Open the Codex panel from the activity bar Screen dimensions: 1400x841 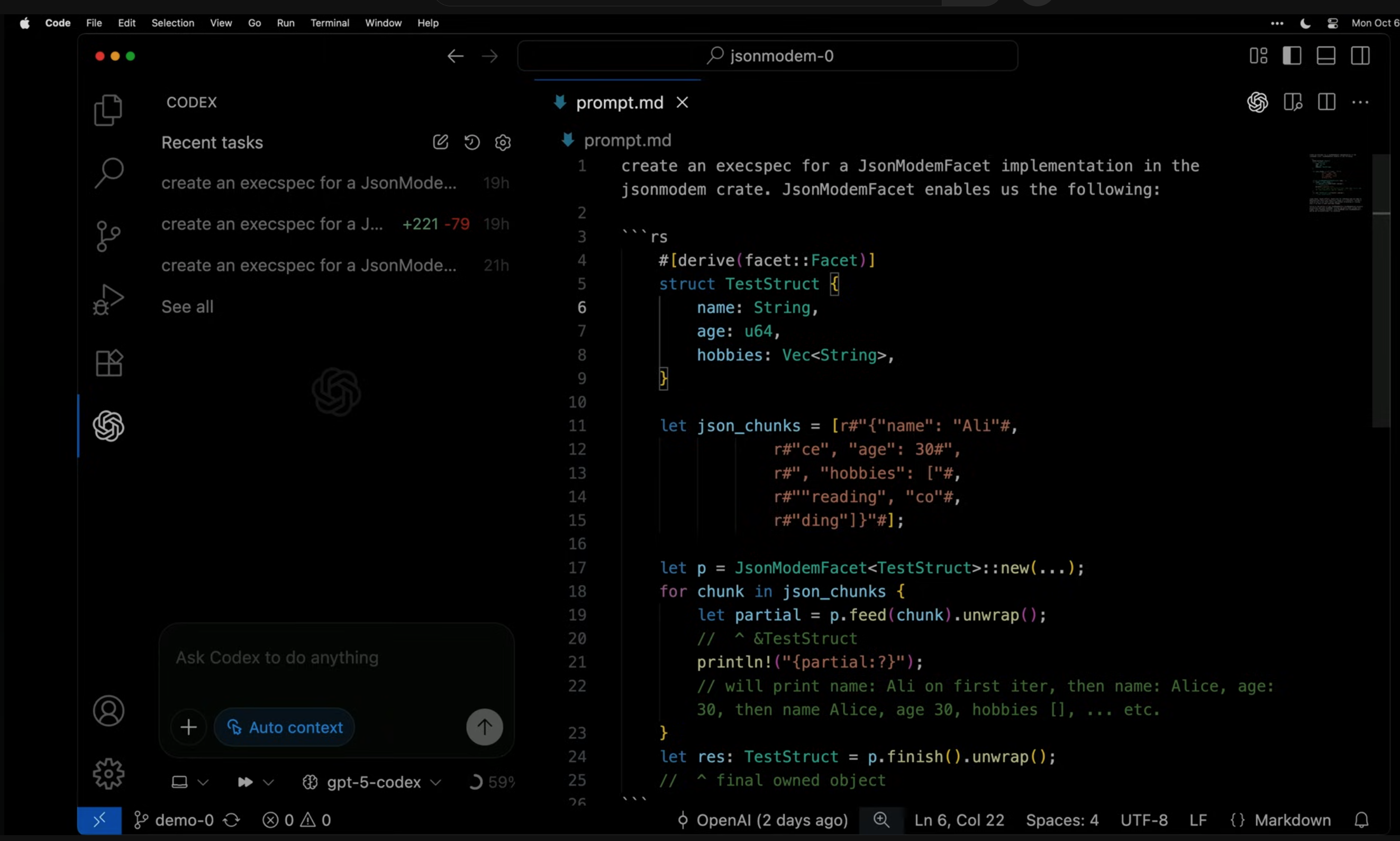pos(108,426)
